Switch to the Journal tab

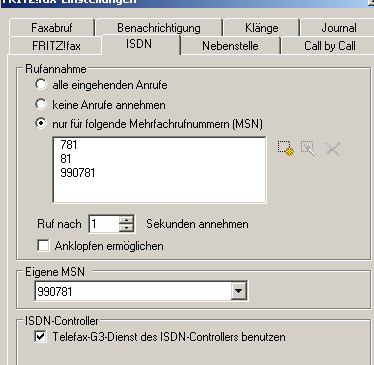(339, 28)
